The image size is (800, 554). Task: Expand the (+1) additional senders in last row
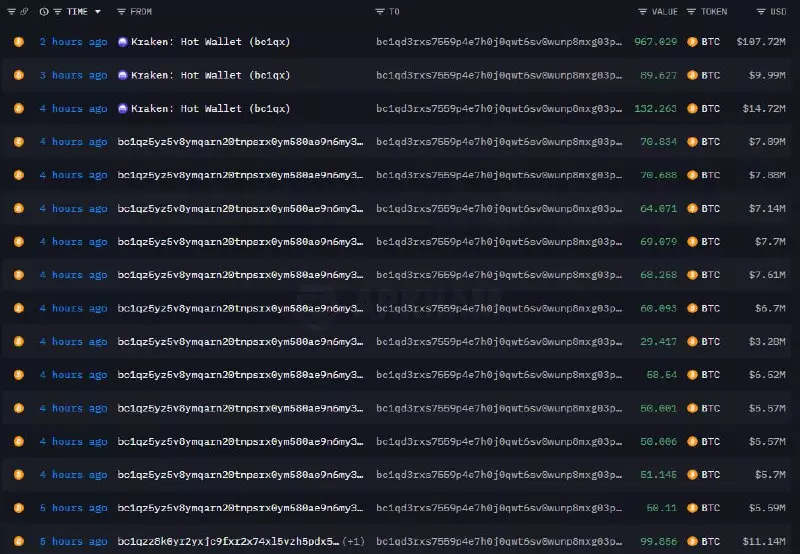pos(353,541)
